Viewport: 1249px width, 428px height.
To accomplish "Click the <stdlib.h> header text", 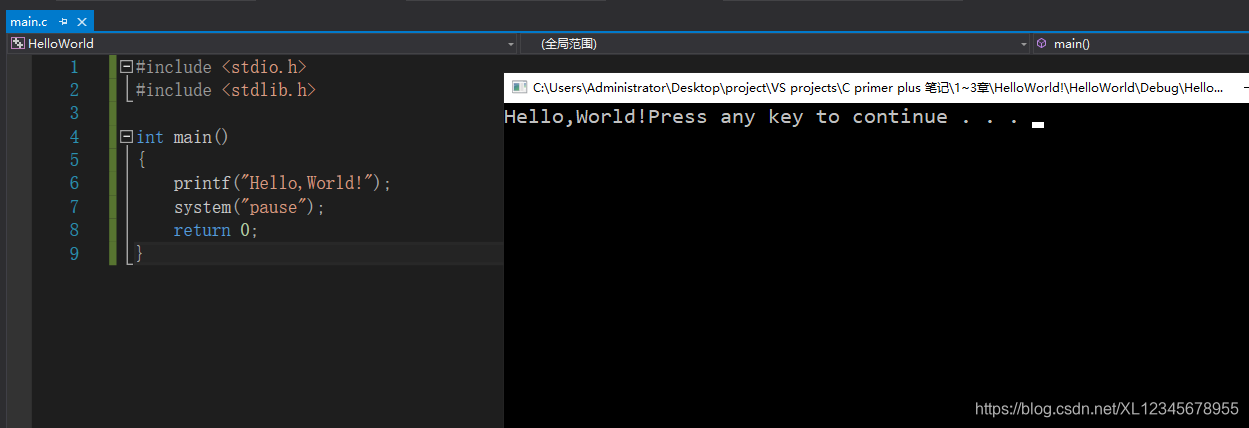I will pos(268,90).
